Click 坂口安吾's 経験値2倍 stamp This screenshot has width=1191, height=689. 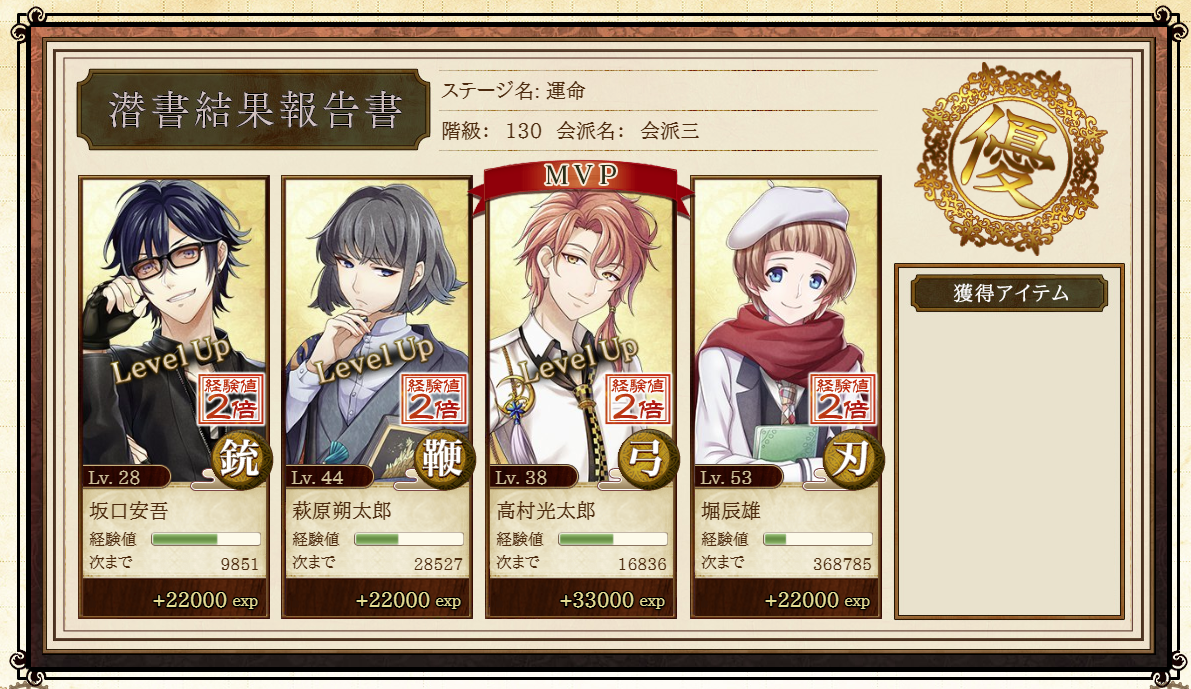tap(231, 399)
